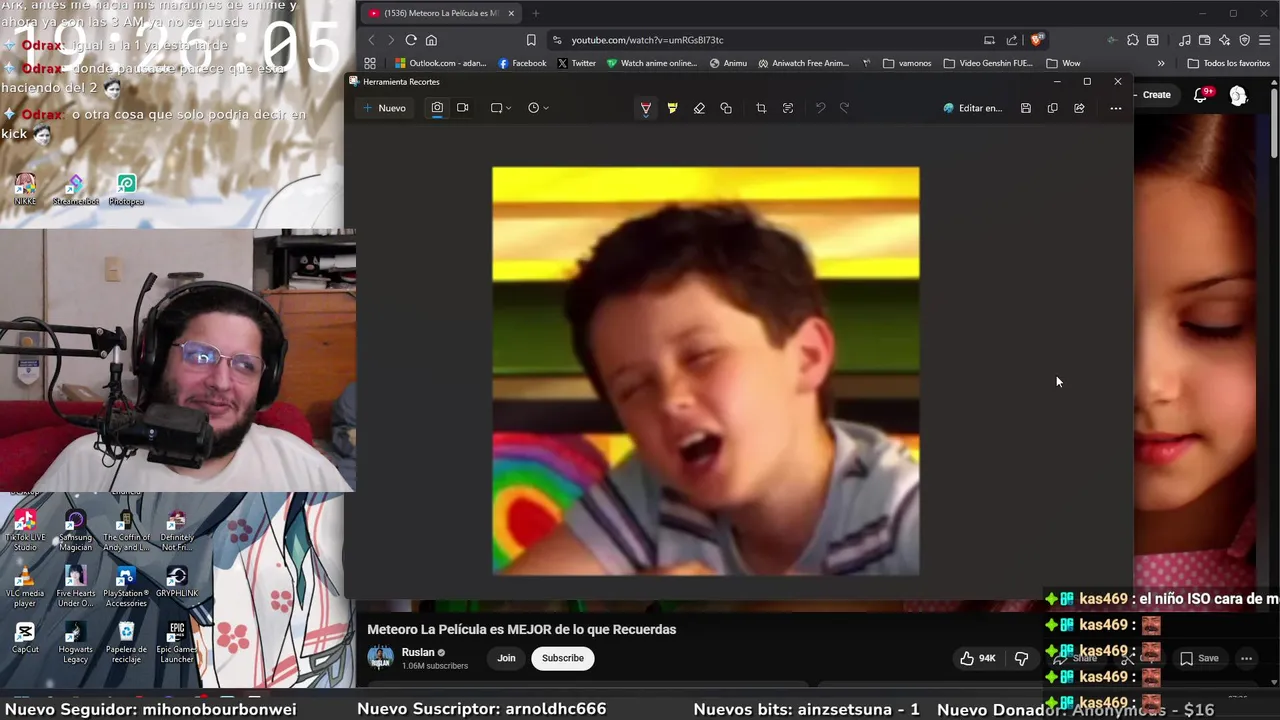Bookmark this page in address bar
The image size is (1280, 720).
click(531, 40)
